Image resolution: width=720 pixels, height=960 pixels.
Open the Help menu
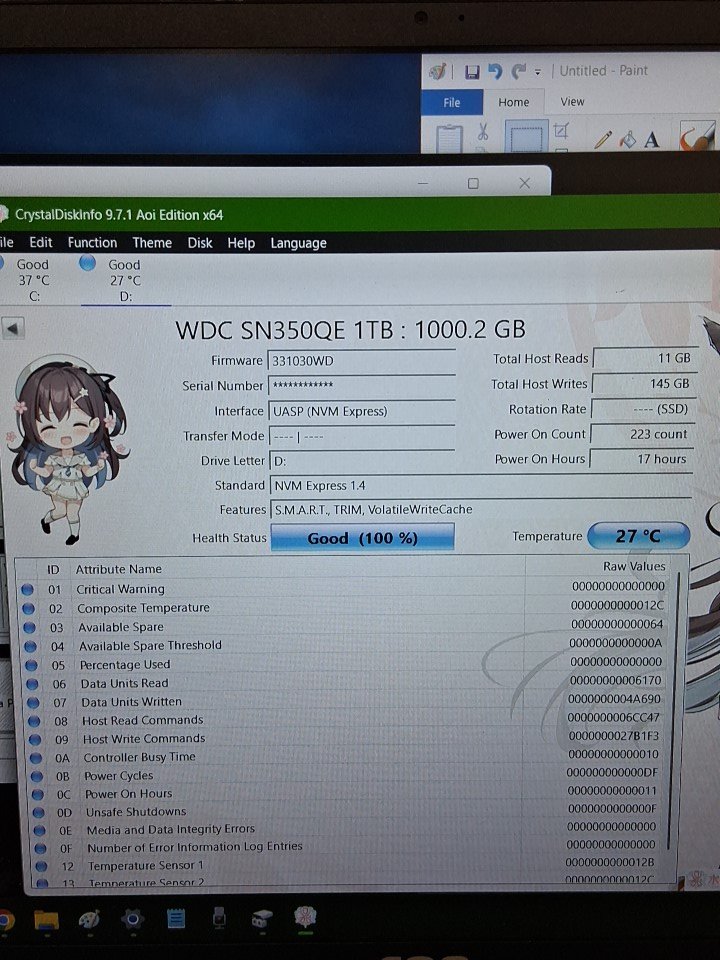[241, 243]
